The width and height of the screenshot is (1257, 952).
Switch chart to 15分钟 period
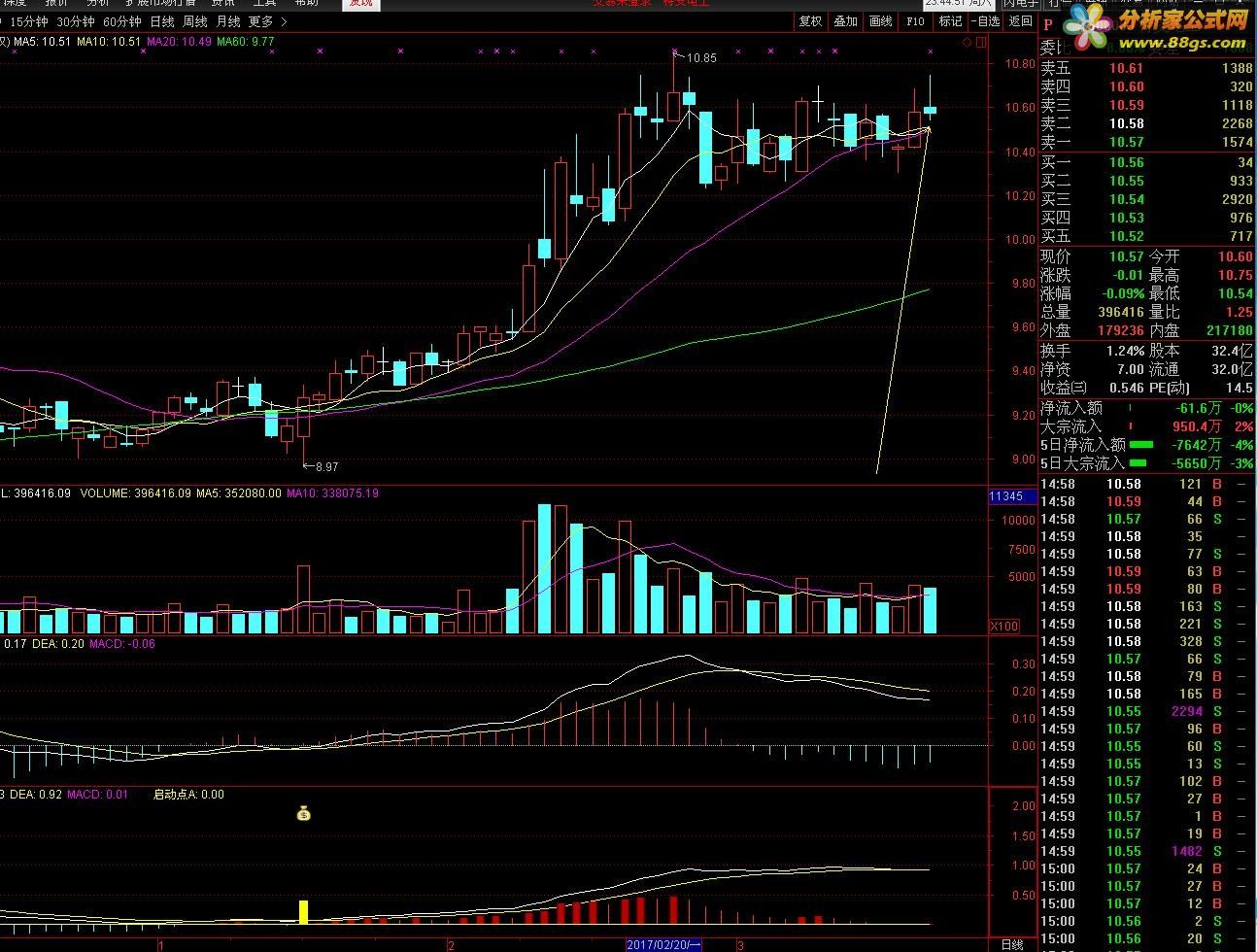(28, 21)
